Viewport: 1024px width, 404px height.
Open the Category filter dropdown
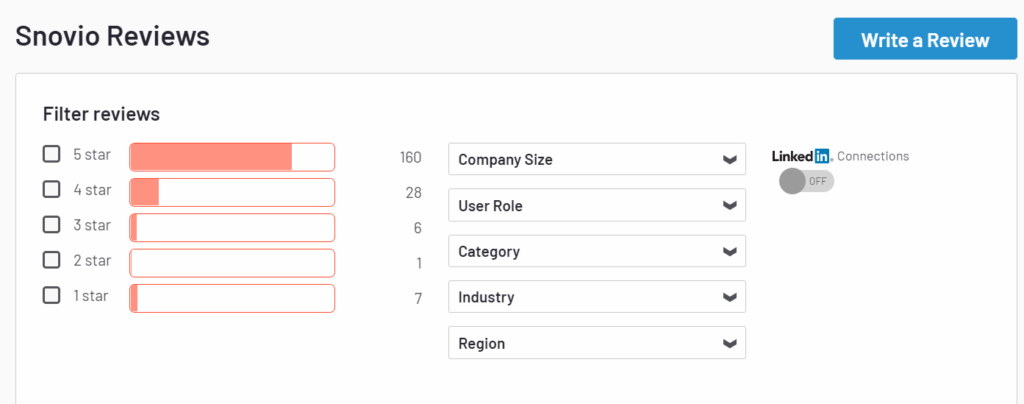(x=597, y=251)
